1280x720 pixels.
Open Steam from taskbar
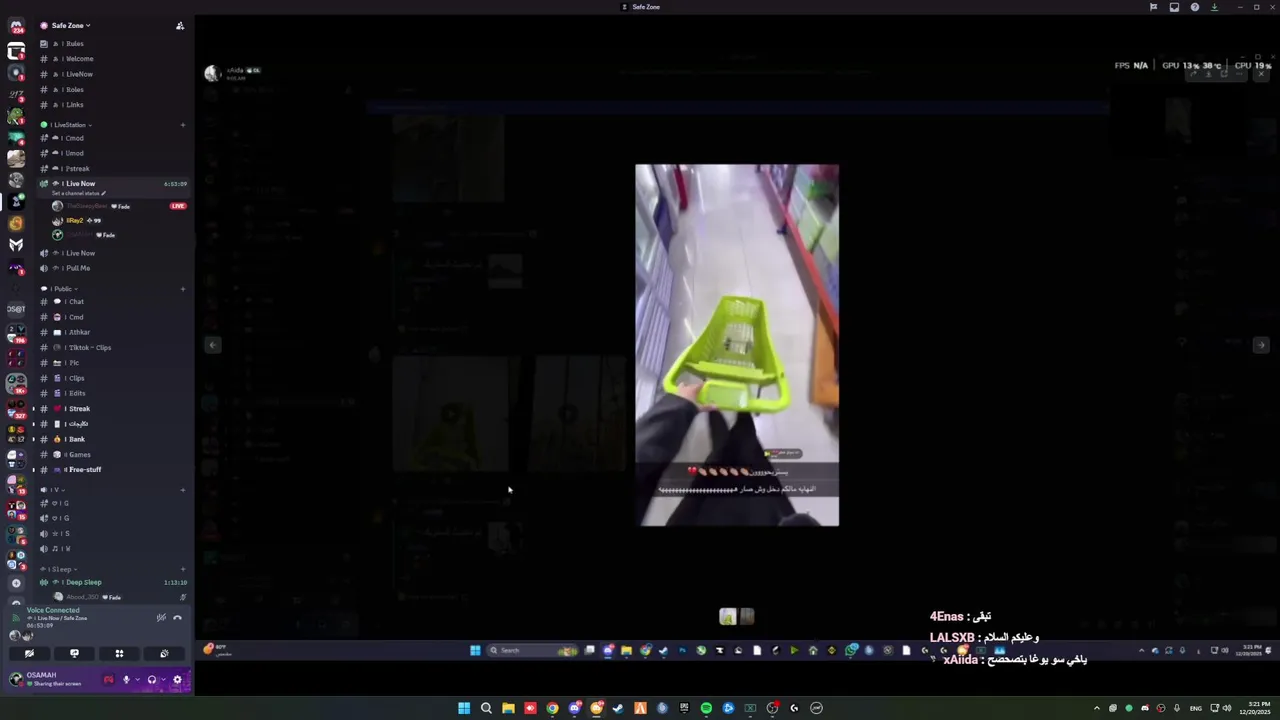coord(618,708)
